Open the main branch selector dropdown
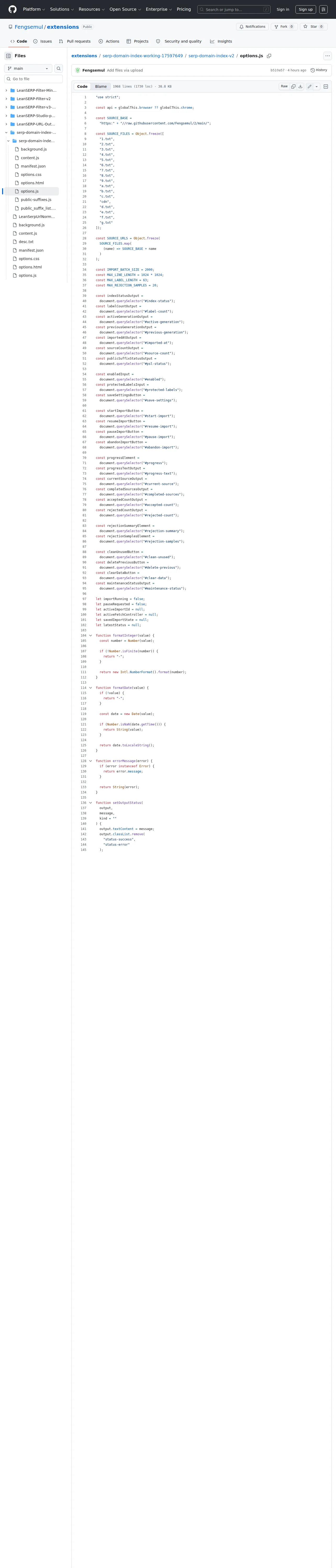 point(28,68)
